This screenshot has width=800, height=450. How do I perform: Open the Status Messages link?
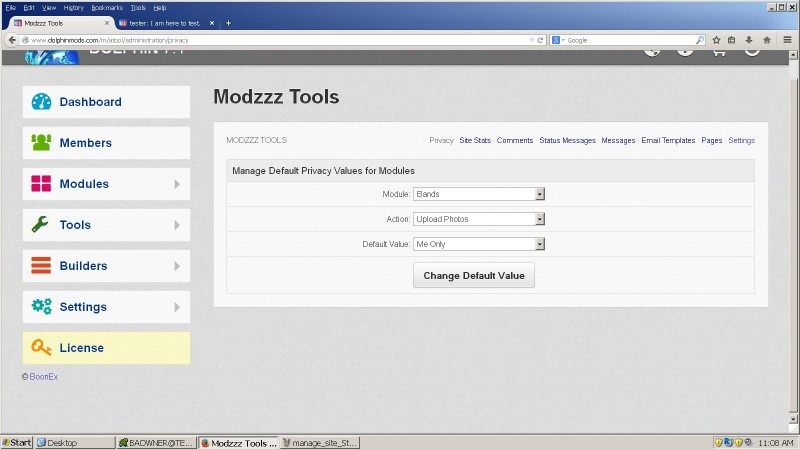click(x=567, y=140)
